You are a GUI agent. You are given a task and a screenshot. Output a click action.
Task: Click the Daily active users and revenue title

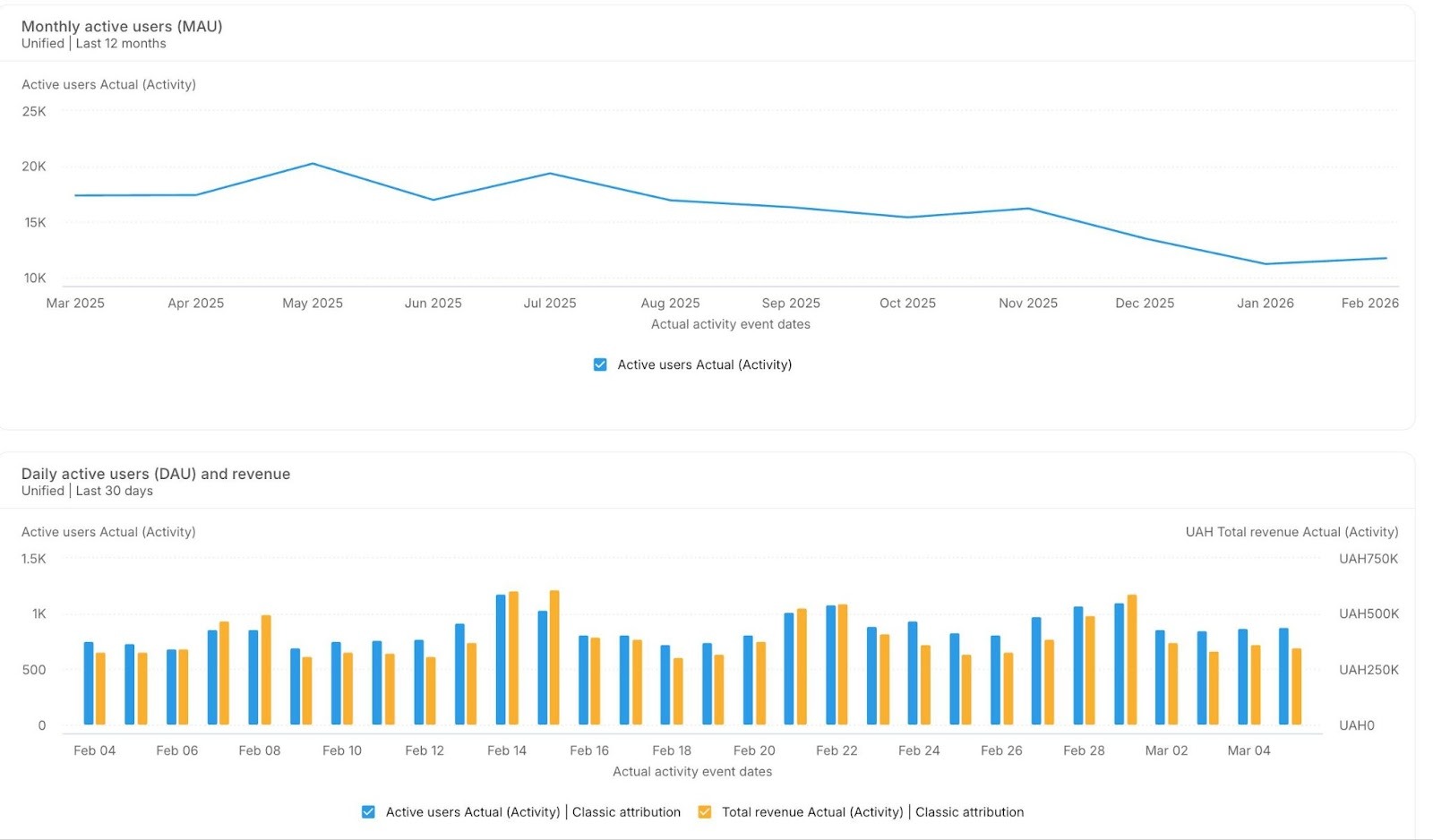pyautogui.click(x=155, y=473)
